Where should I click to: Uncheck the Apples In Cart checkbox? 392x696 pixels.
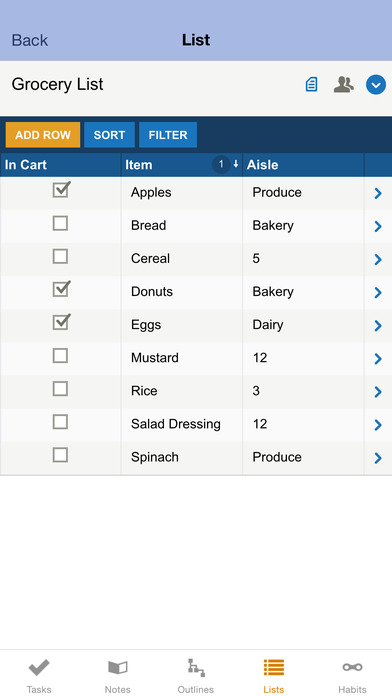[x=61, y=190]
